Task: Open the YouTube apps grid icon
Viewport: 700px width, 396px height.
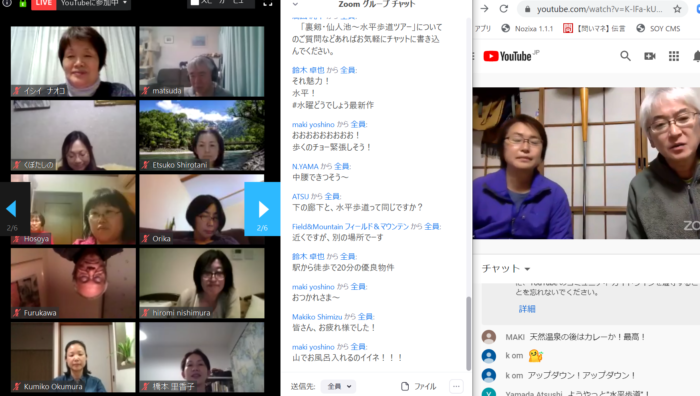Action: (x=674, y=56)
